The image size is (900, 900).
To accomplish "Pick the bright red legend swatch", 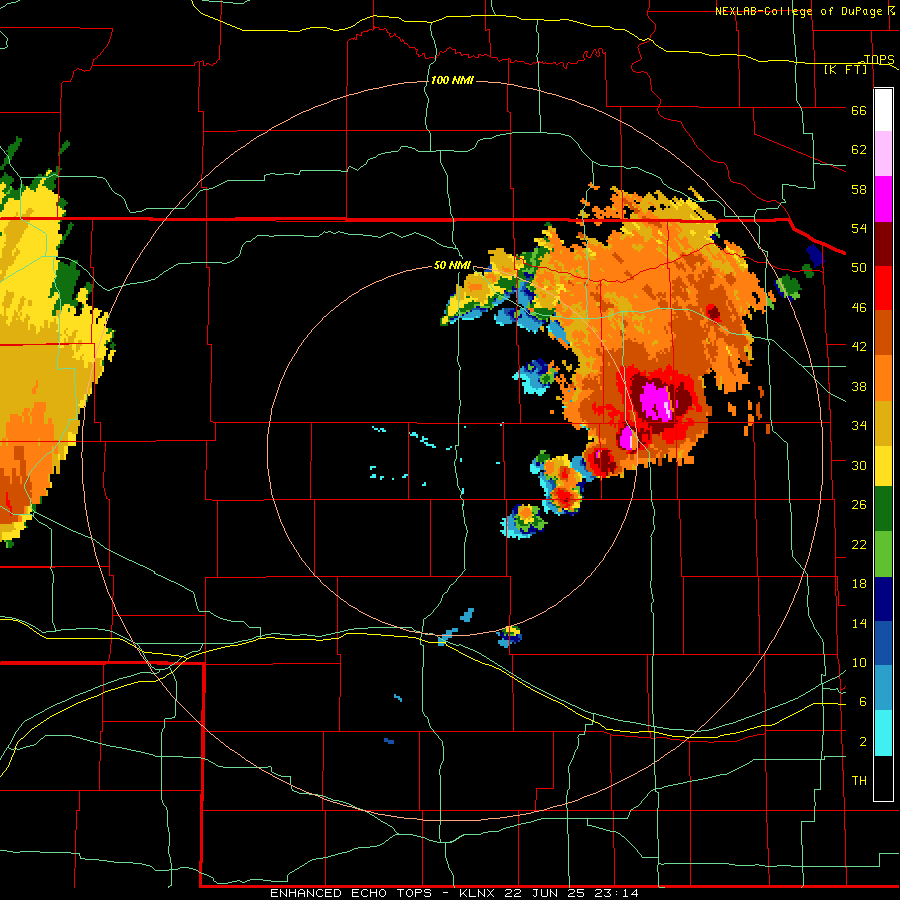I will 883,288.
